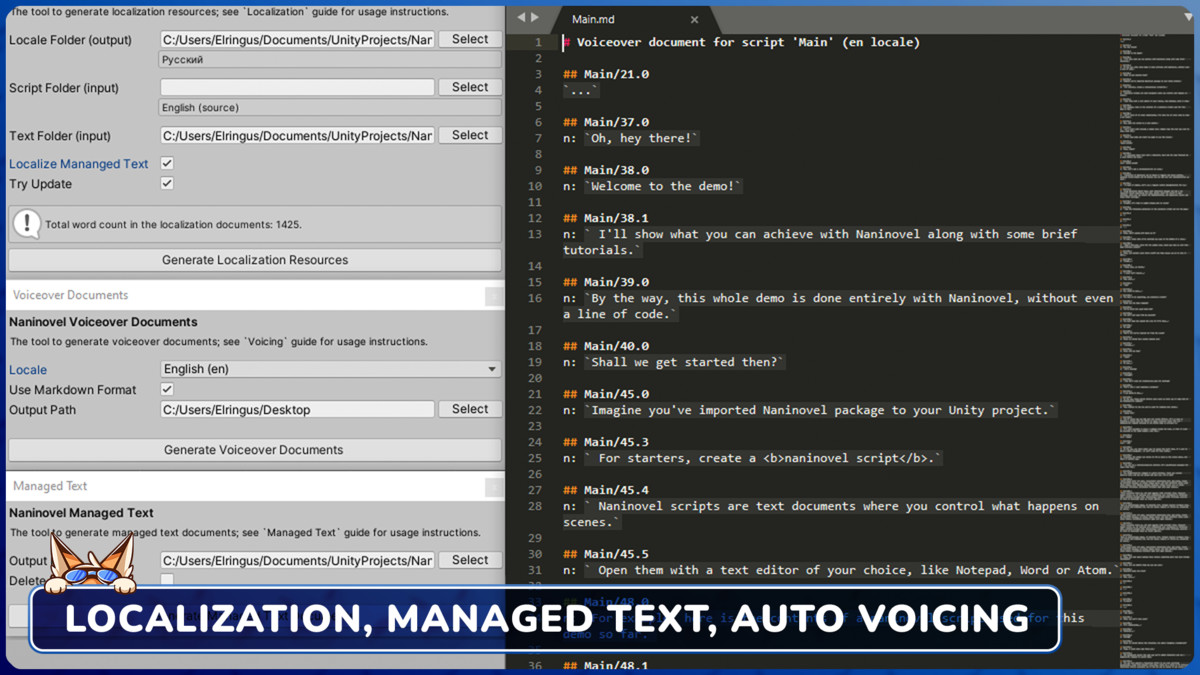
Task: Toggle the Localize Managed Text checkbox
Action: pos(167,163)
